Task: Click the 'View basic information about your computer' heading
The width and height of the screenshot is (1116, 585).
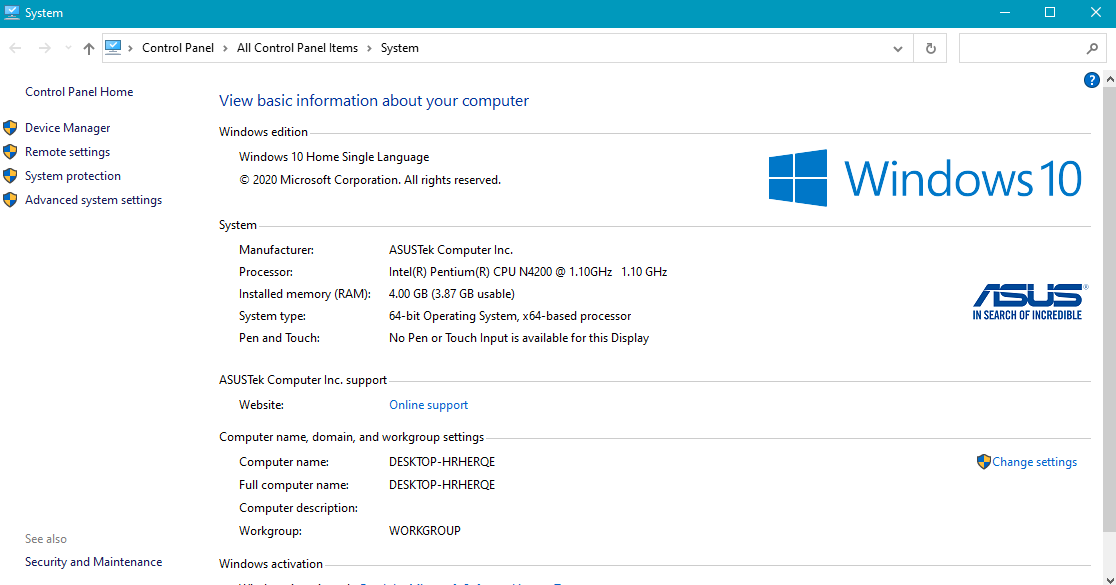Action: pyautogui.click(x=374, y=101)
